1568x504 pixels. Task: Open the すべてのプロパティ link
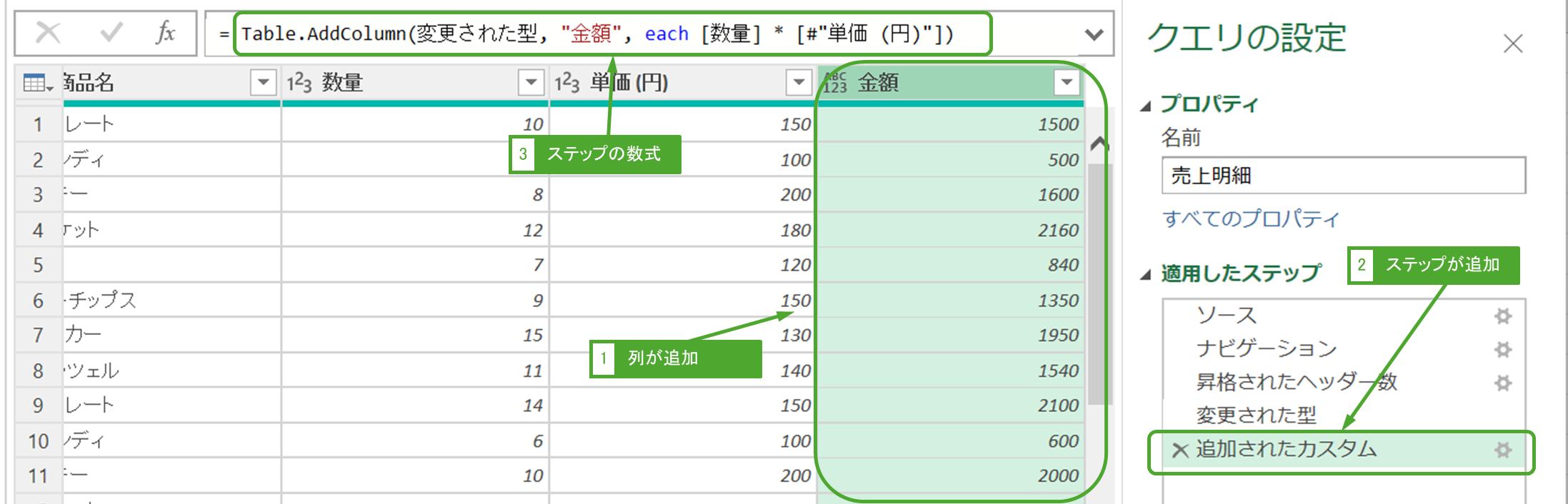[1250, 218]
